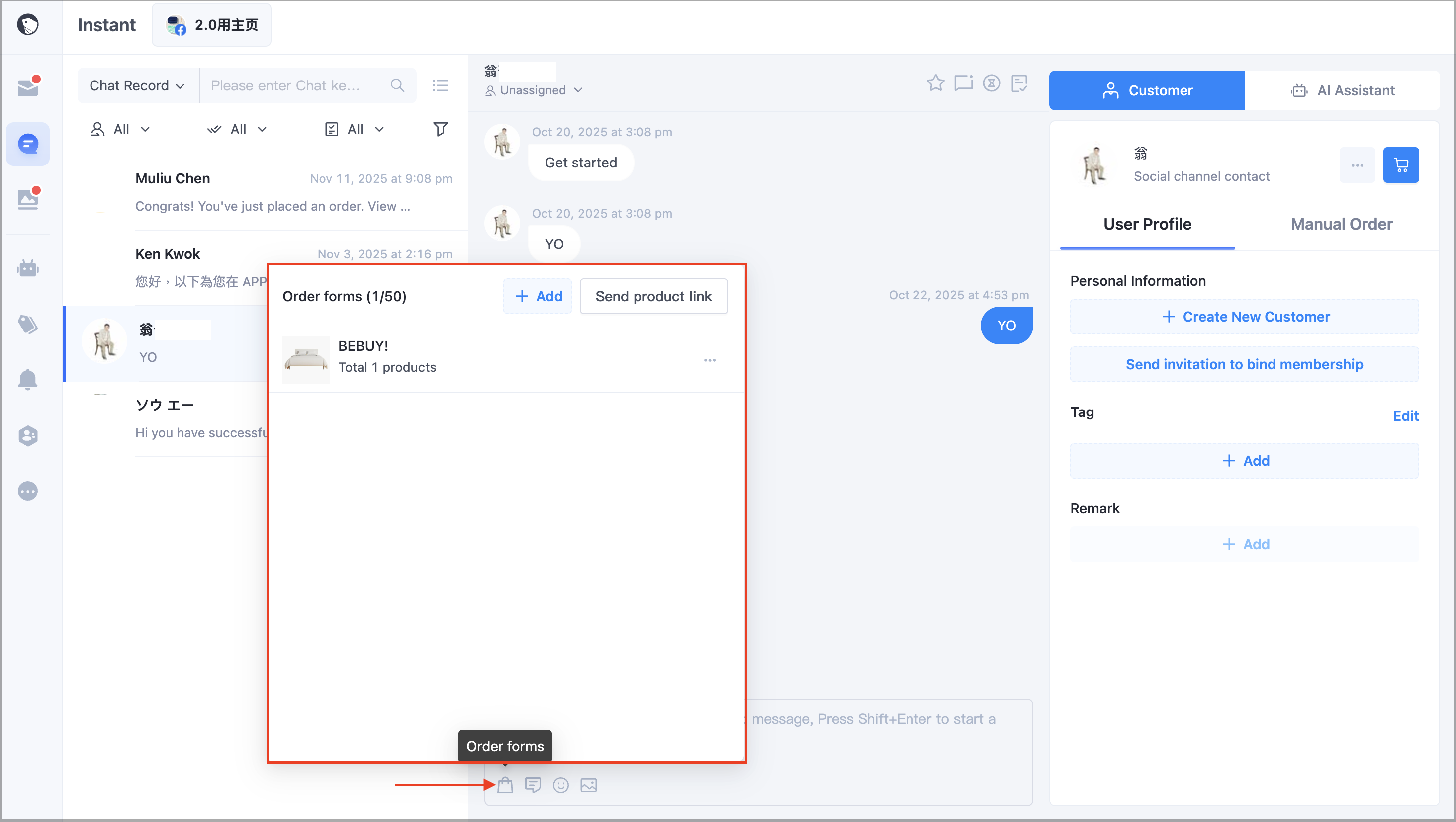Open order forms shopping bag icon

(505, 785)
